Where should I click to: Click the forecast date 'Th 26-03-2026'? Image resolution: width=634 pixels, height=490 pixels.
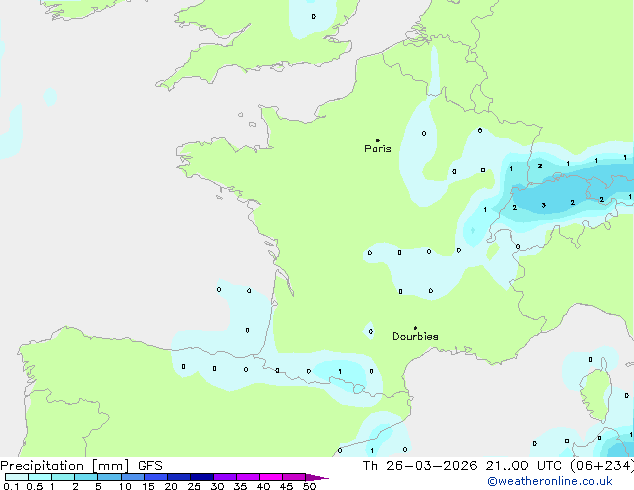point(420,466)
